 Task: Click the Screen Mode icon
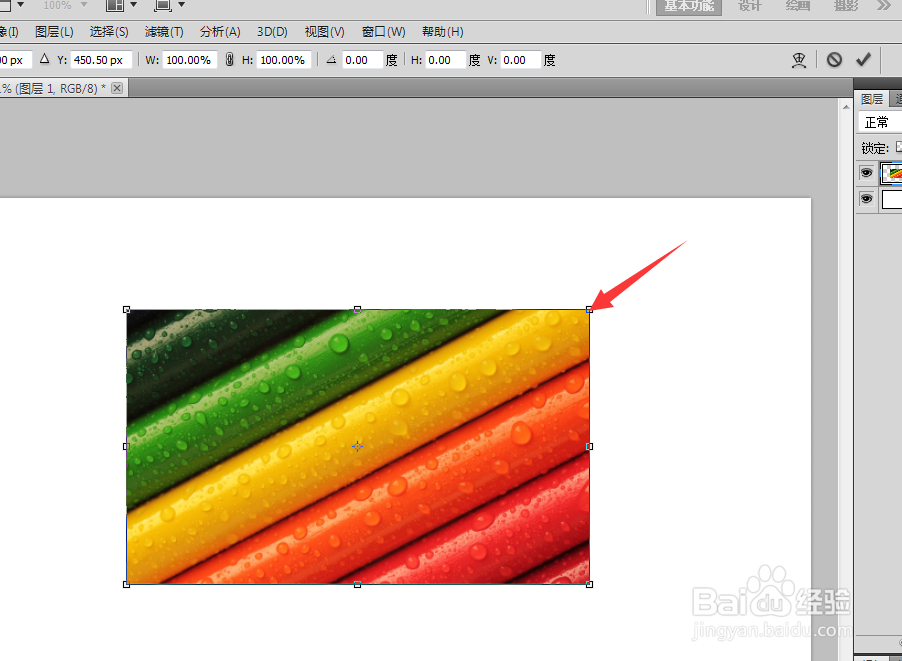click(163, 6)
